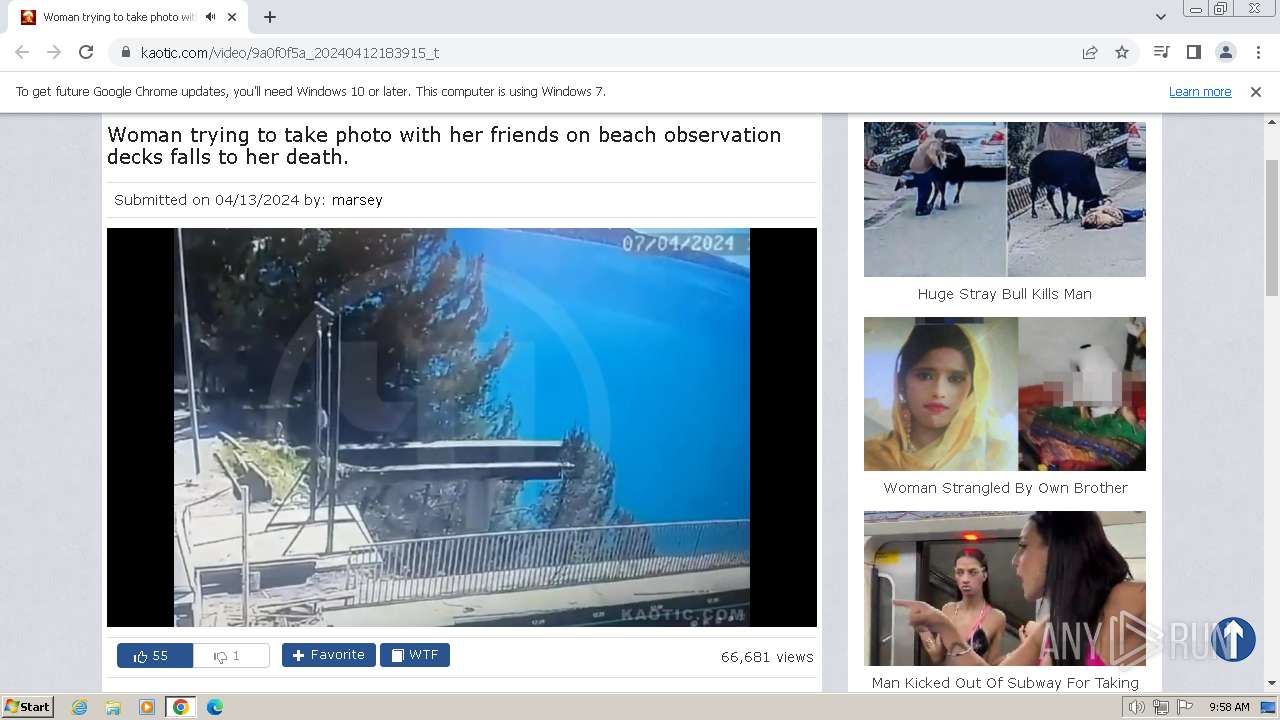Mark video as WTF

pyautogui.click(x=414, y=655)
